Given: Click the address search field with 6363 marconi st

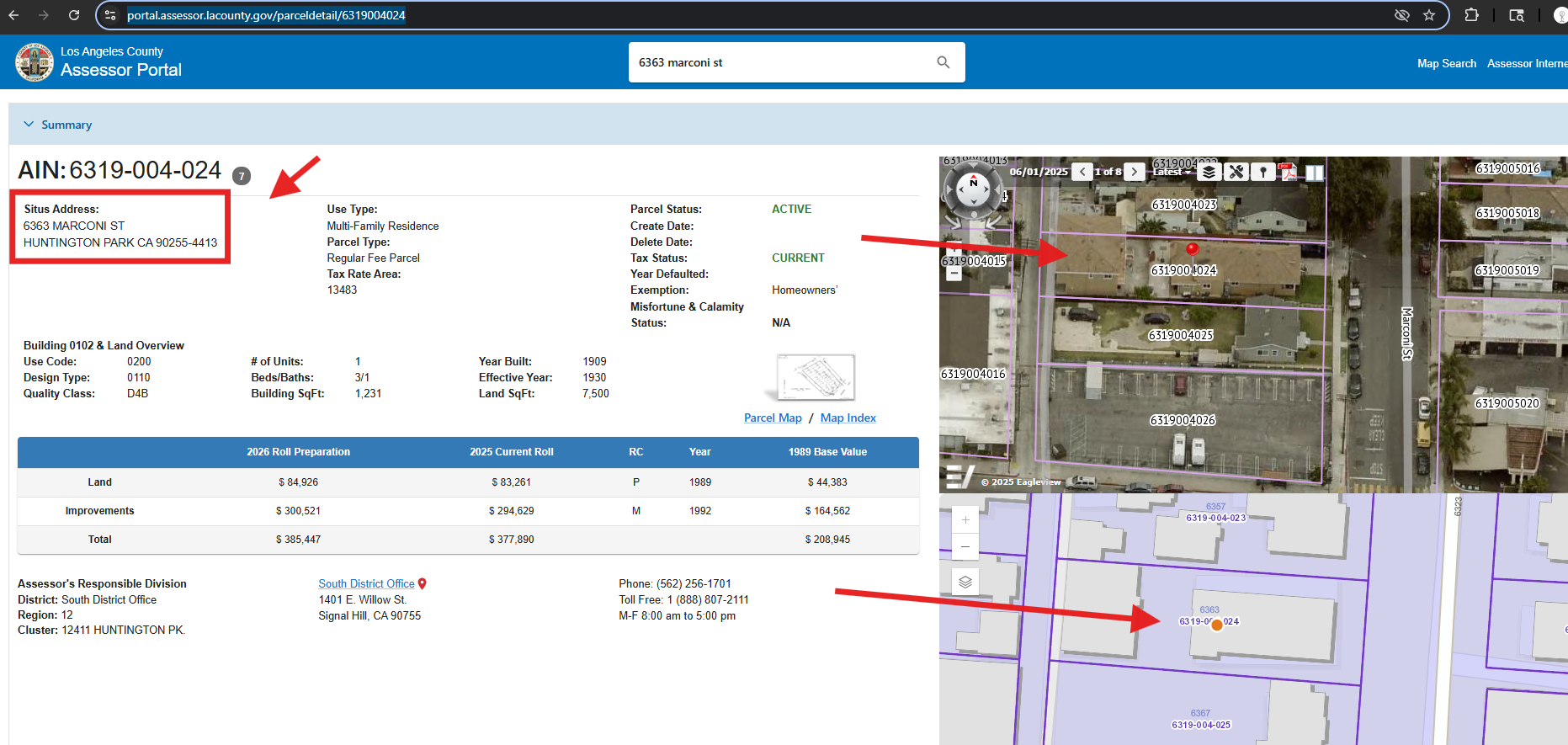Looking at the screenshot, I should [783, 62].
